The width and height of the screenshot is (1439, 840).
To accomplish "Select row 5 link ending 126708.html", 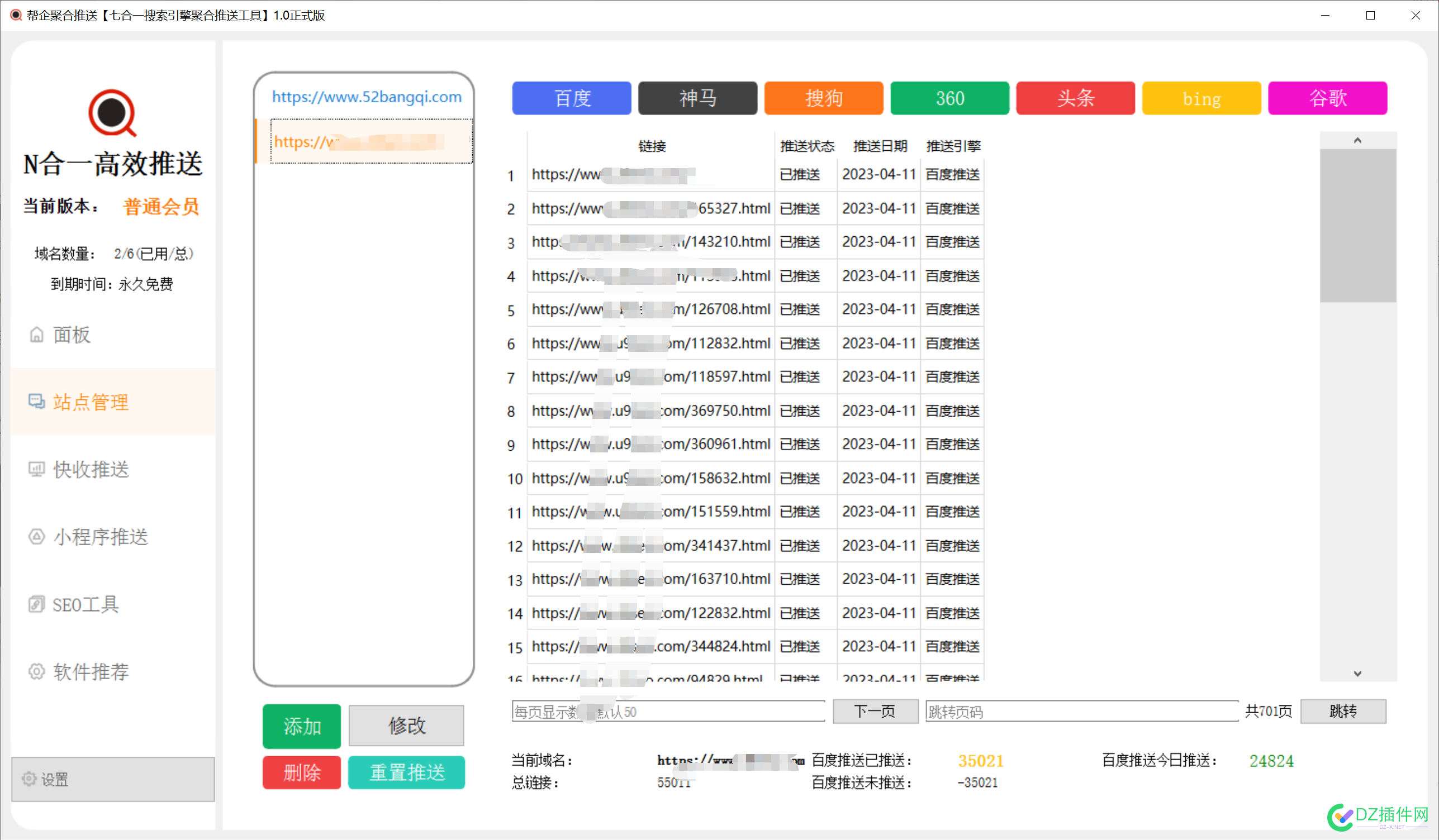I will coord(651,309).
